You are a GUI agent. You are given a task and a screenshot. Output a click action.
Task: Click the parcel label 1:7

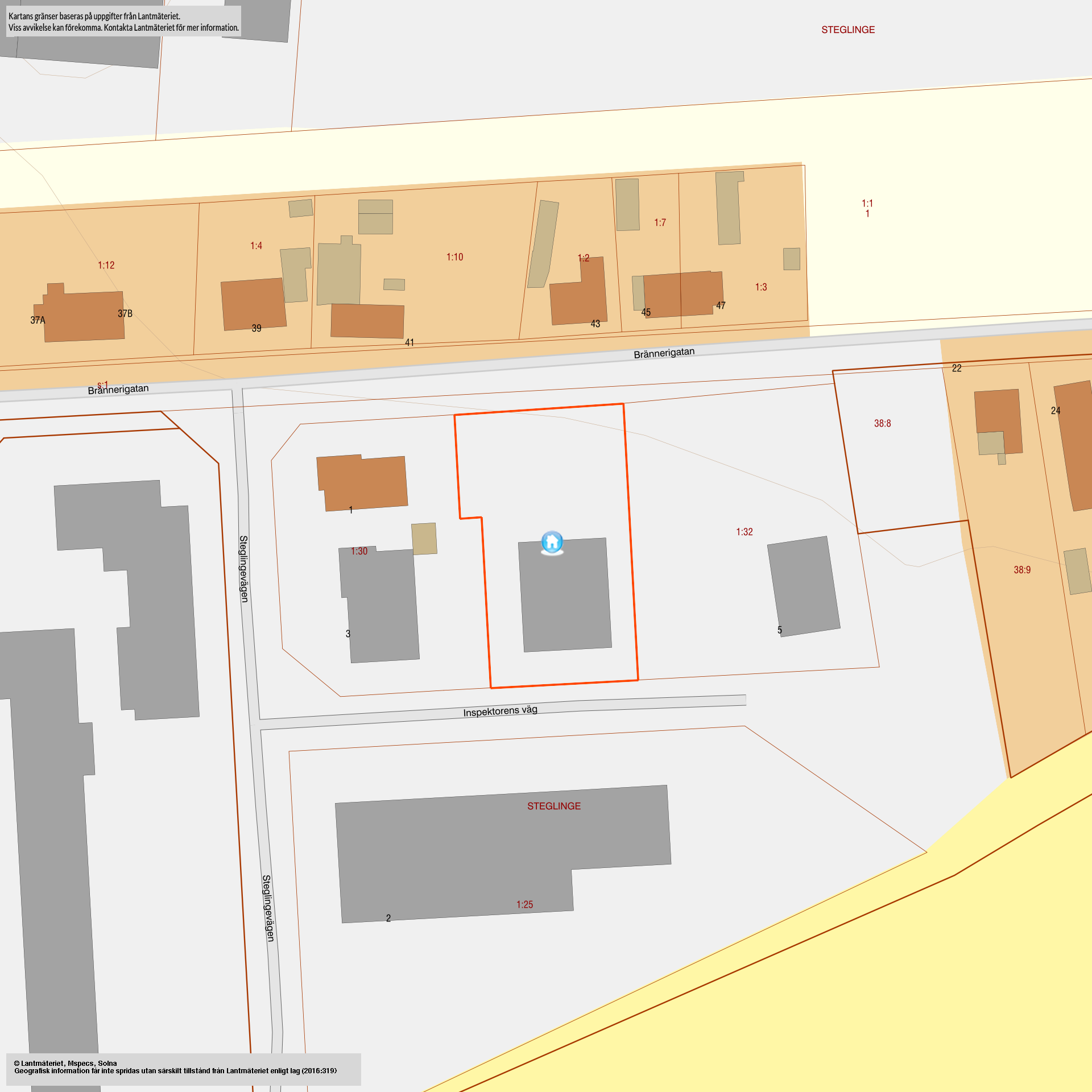pyautogui.click(x=660, y=222)
